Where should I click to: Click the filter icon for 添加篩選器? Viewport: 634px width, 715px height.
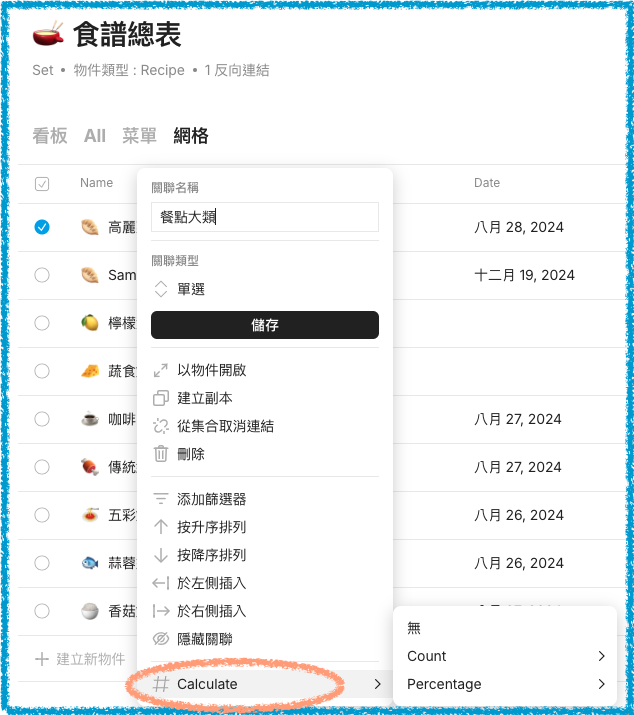click(161, 499)
